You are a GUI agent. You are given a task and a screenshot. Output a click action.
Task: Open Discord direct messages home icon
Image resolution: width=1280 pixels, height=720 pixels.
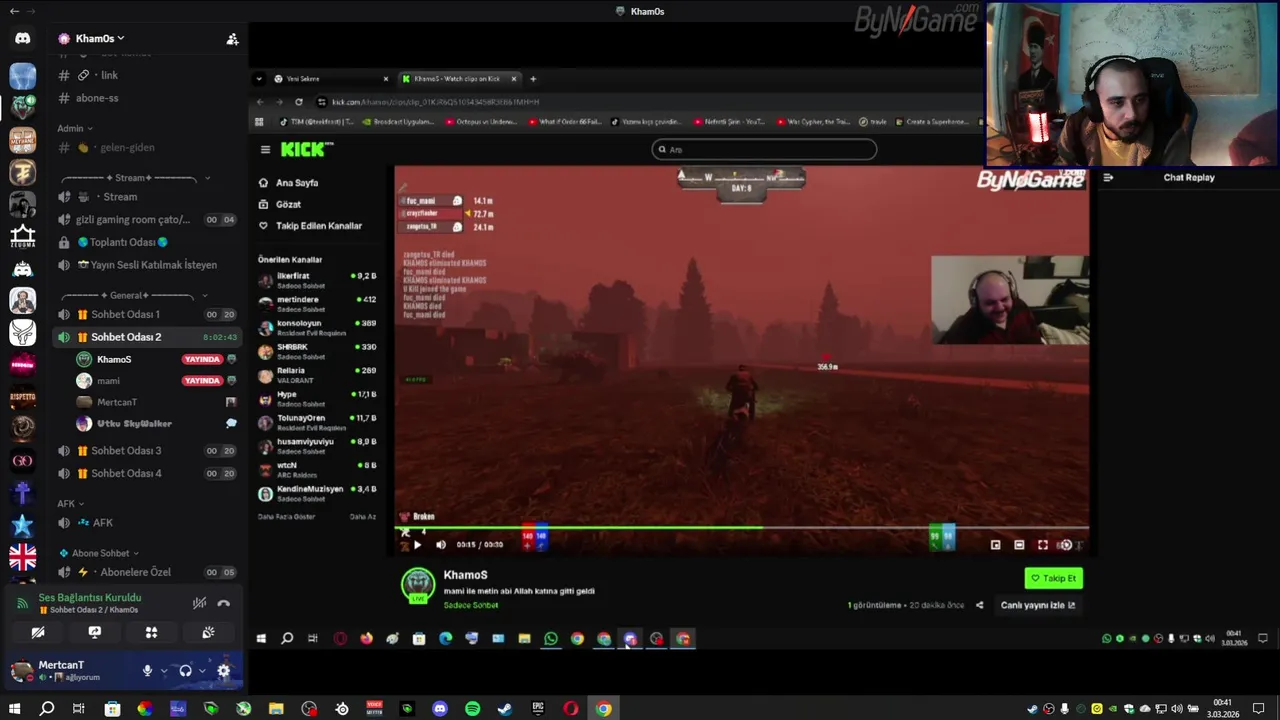22,39
